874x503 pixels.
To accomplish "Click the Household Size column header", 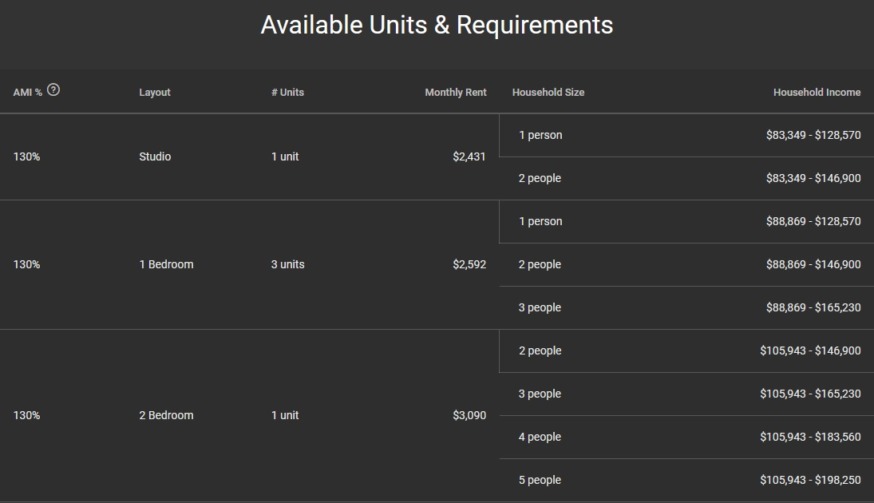I will [x=548, y=93].
